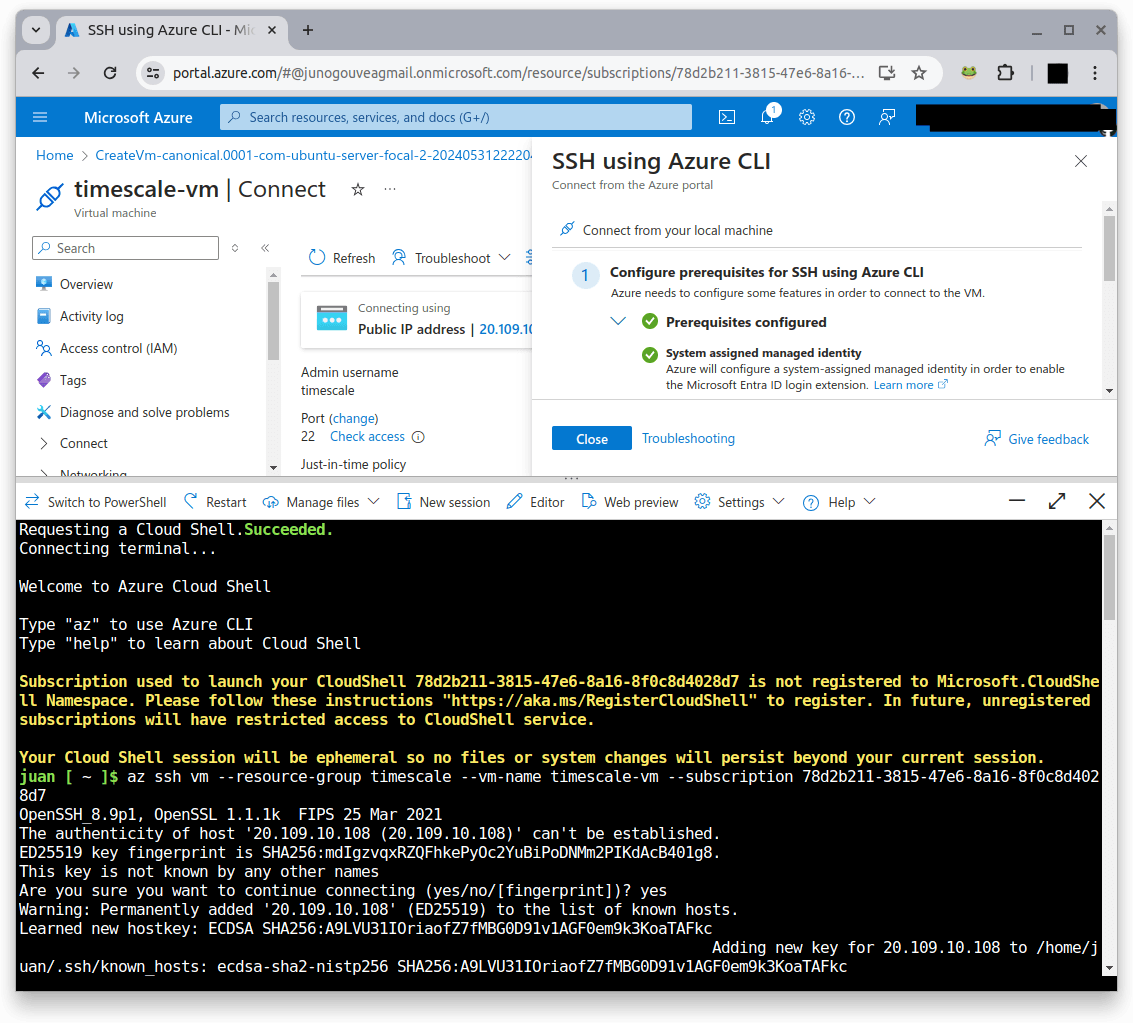This screenshot has height=1023, width=1133.
Task: Expand the Connect item in sidebar
Action: (44, 443)
